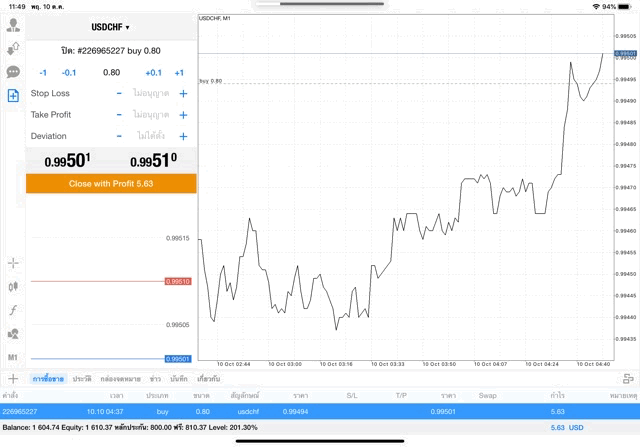Open the accounts profile icon

[13, 25]
